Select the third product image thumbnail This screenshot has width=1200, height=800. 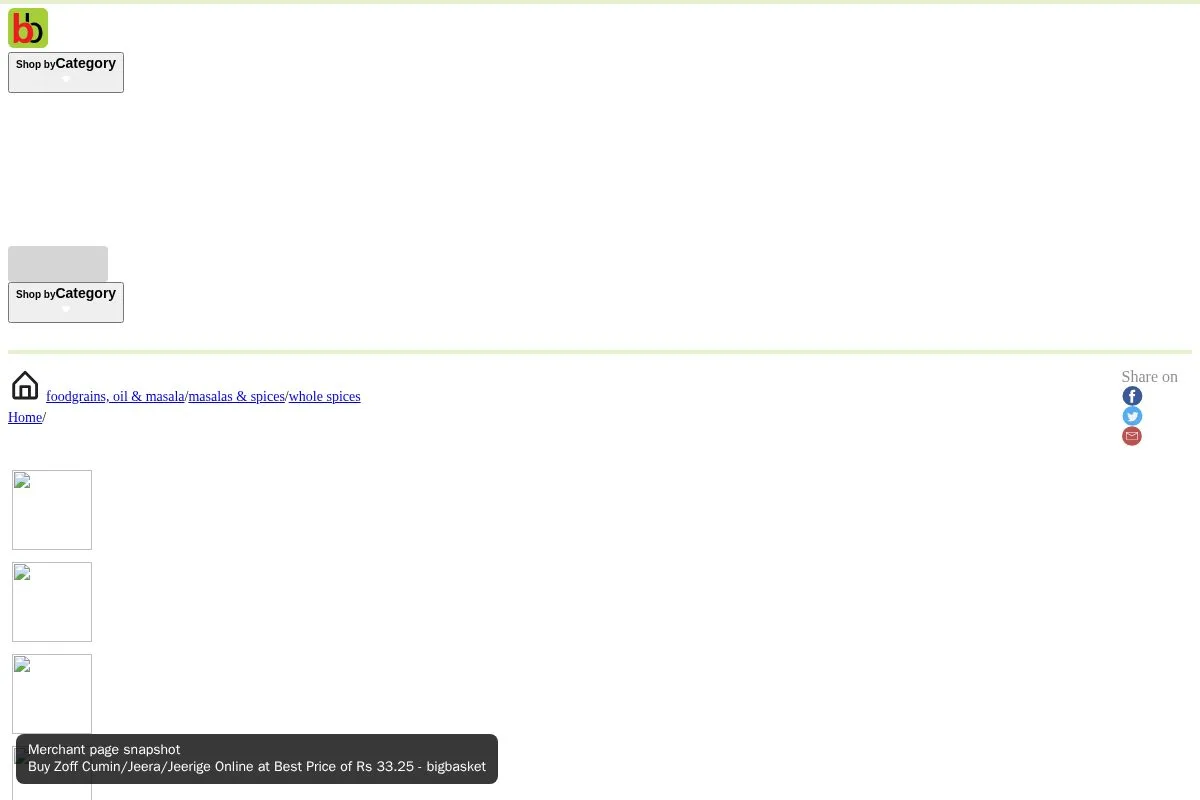(52, 694)
